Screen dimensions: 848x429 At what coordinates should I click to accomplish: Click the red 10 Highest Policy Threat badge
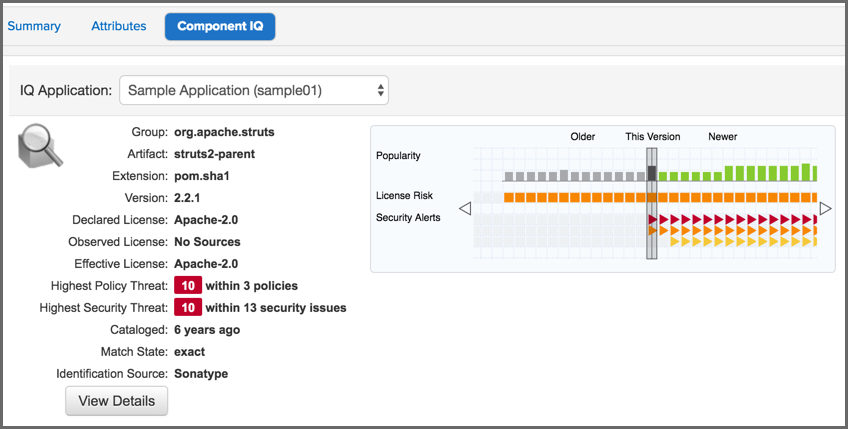187,286
